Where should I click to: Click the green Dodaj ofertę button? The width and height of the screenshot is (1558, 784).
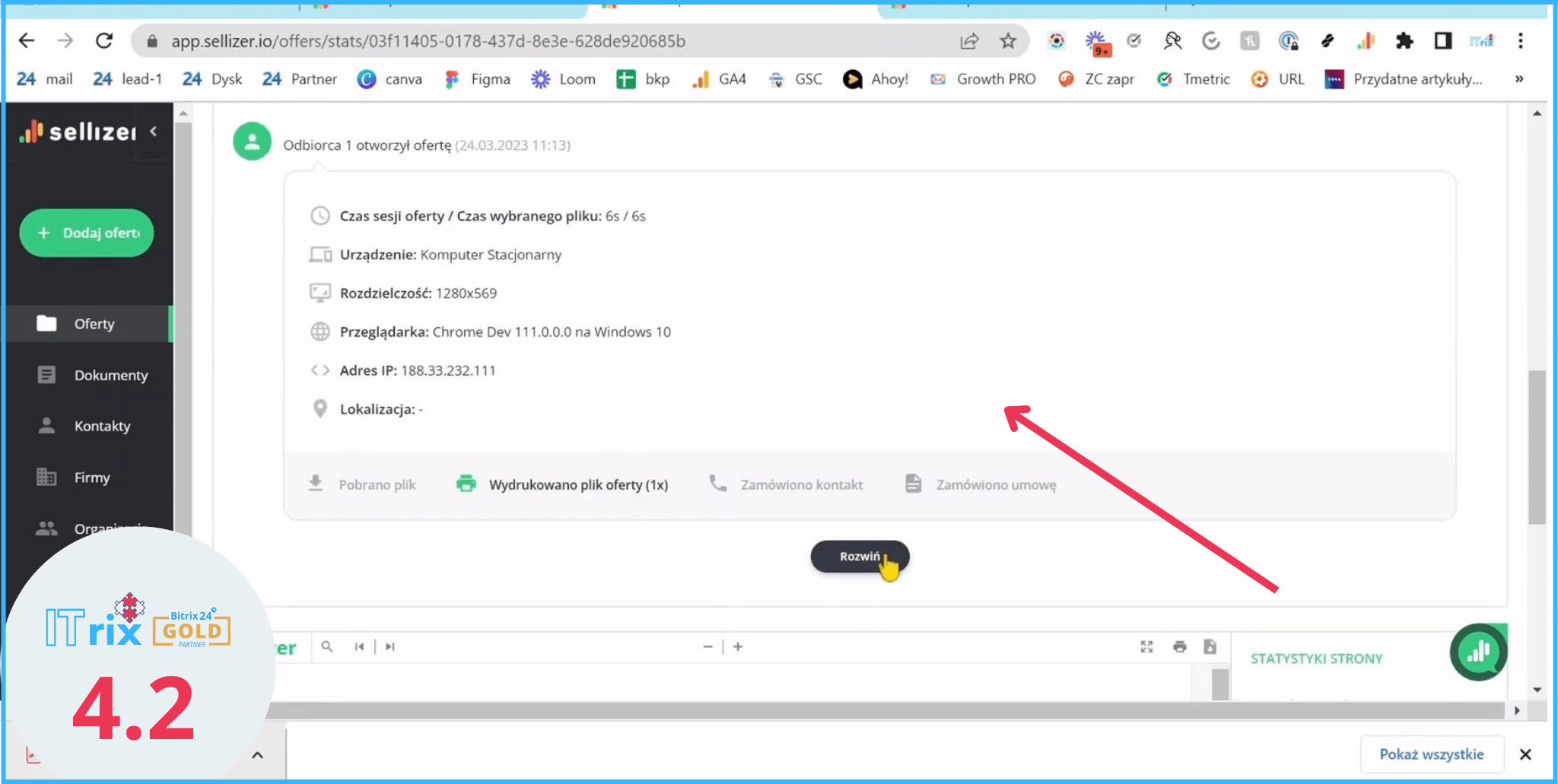click(87, 233)
